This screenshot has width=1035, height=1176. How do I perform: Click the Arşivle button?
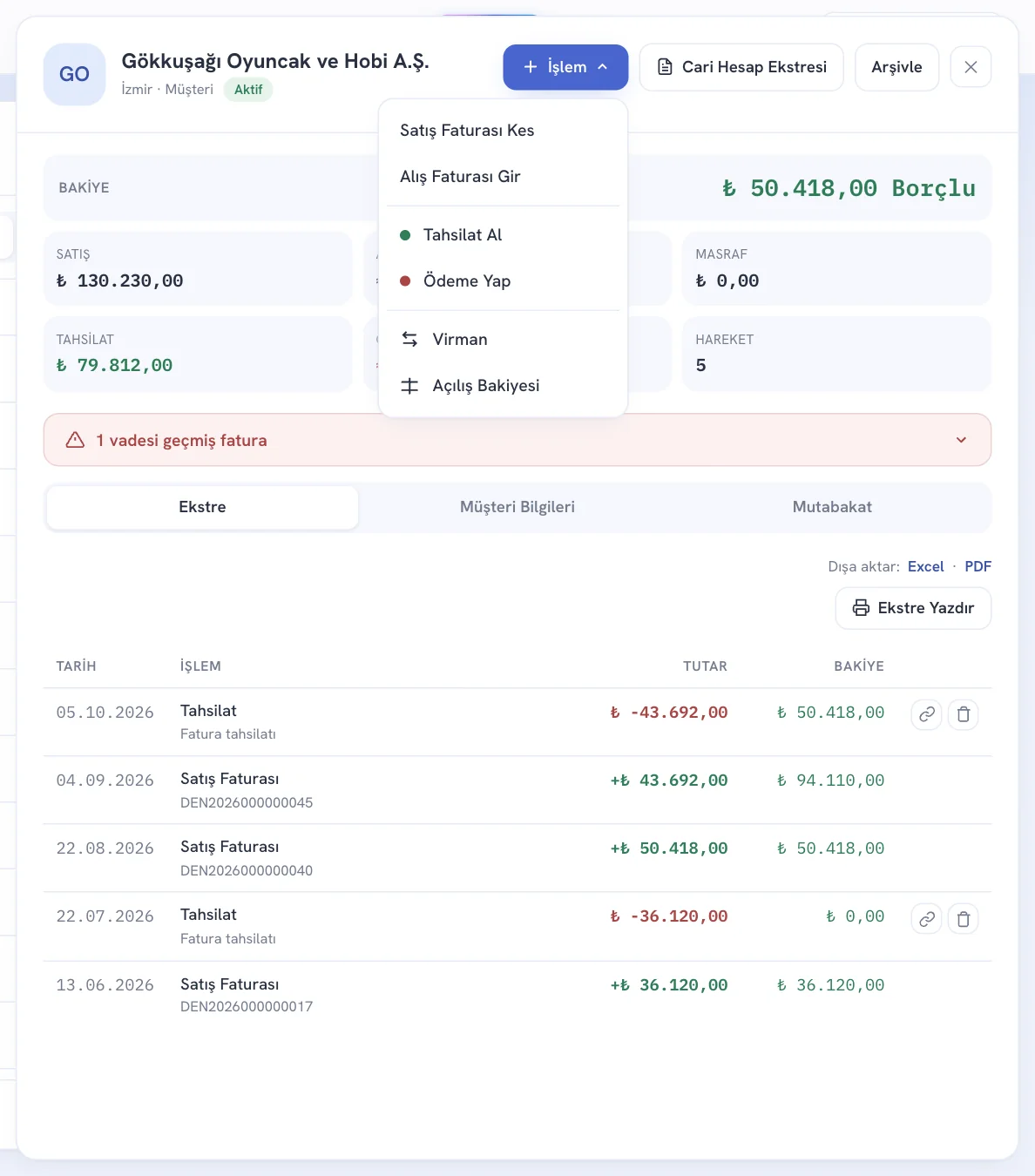[x=896, y=67]
